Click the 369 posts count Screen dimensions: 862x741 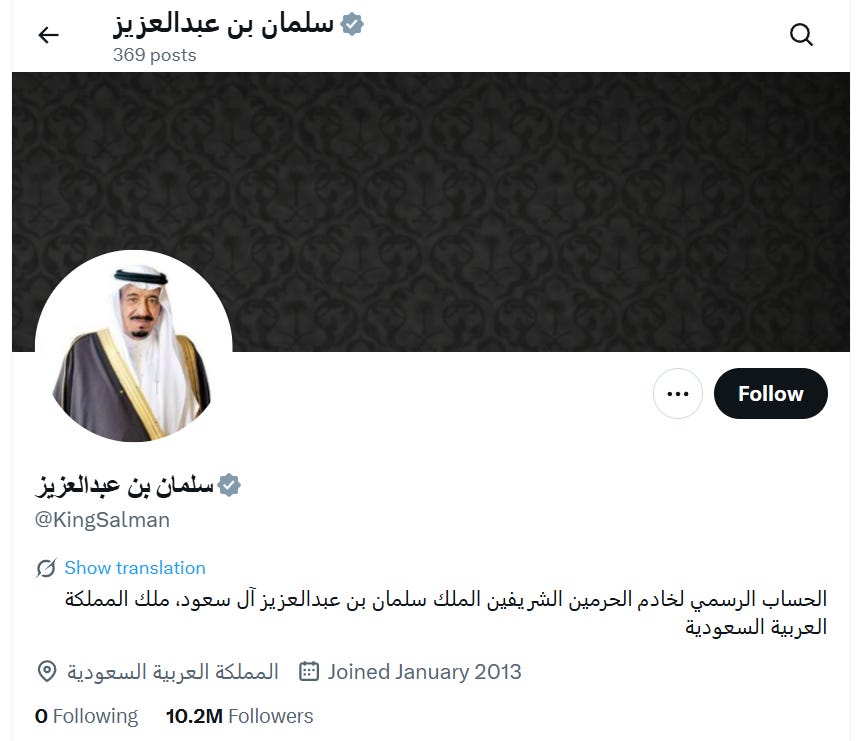point(154,55)
